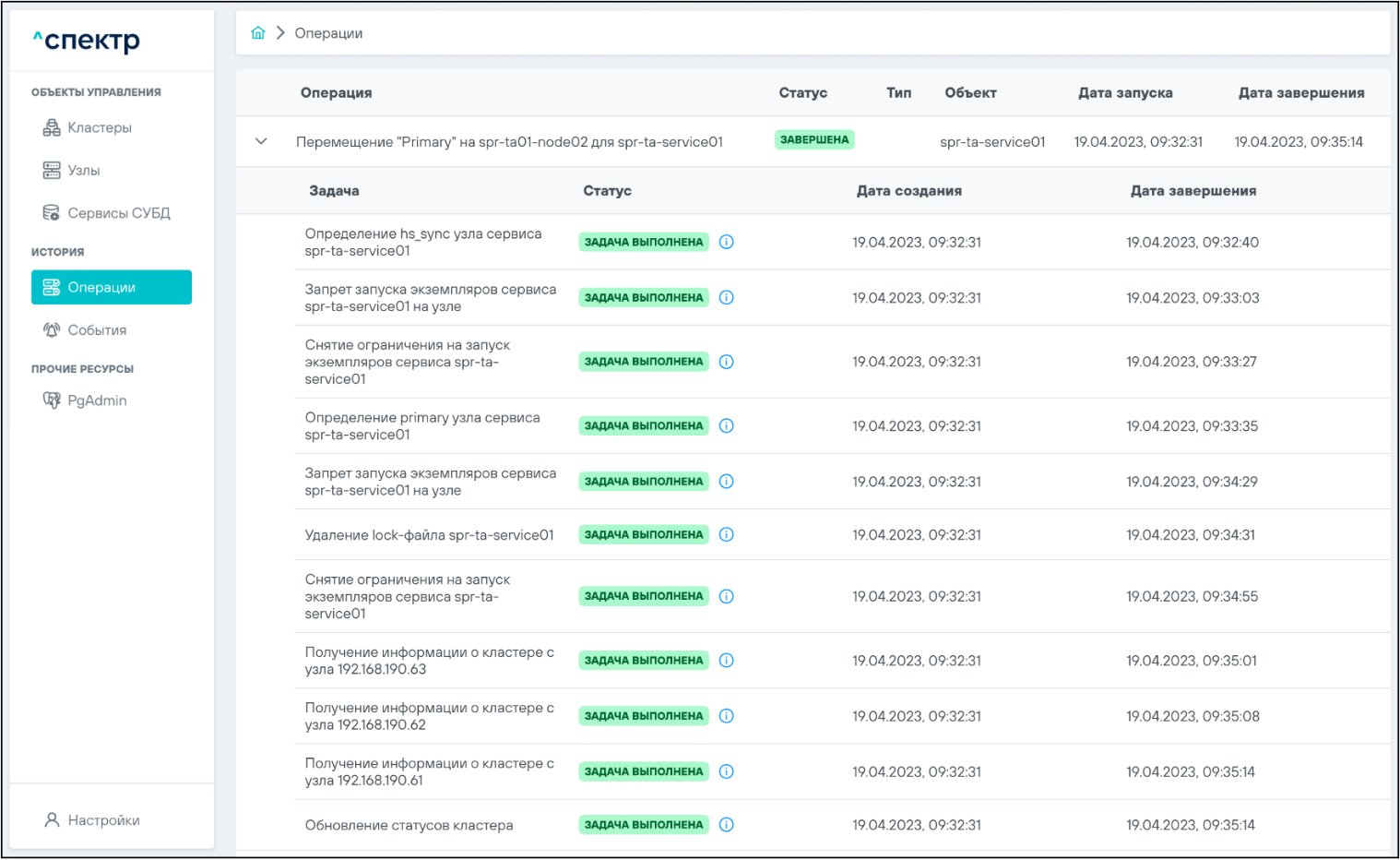Click the home icon in breadcrumb
Screen dimensions: 1400x860
[x=258, y=33]
